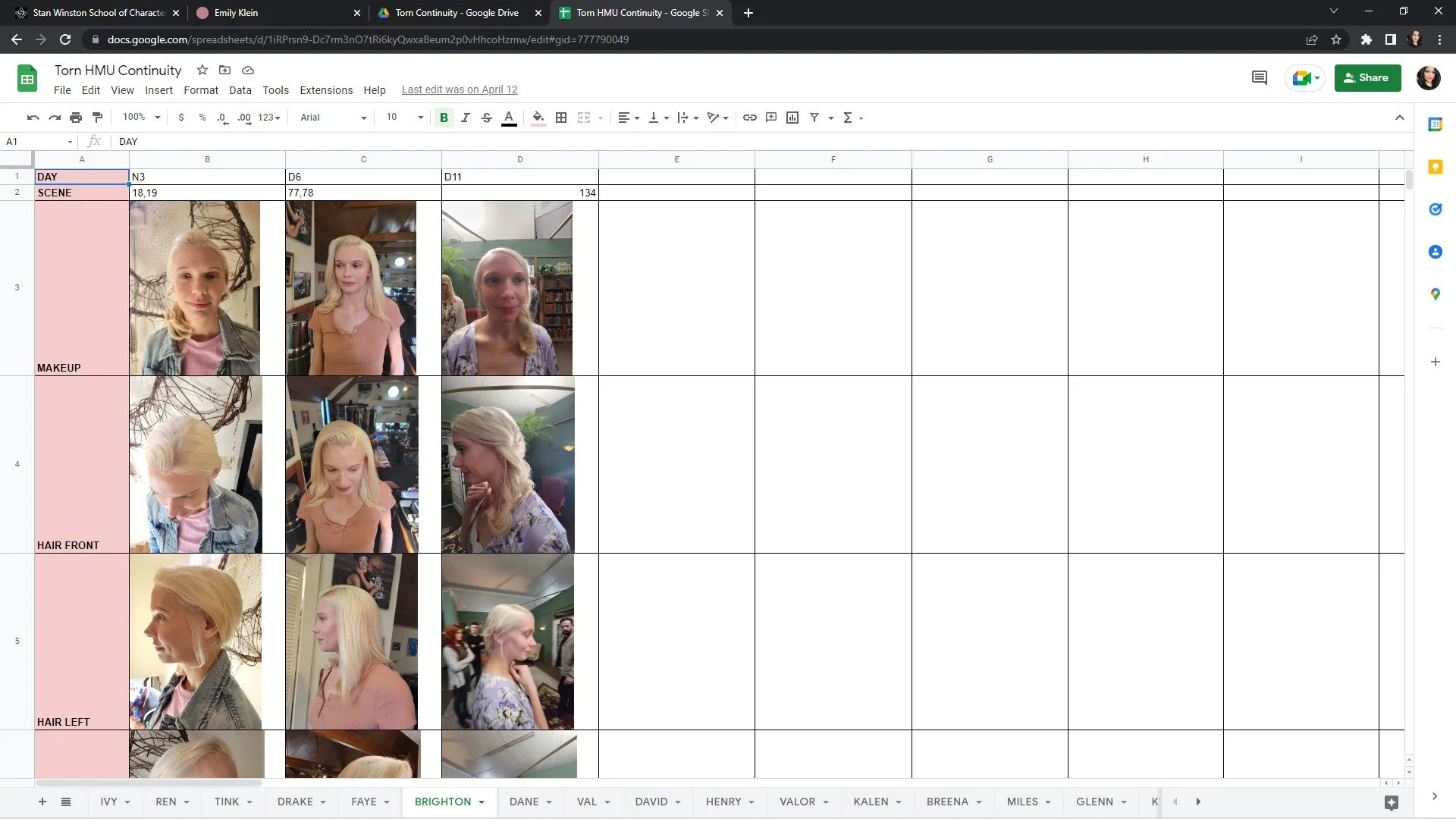
Task: Click the borders icon in toolbar
Action: point(561,118)
